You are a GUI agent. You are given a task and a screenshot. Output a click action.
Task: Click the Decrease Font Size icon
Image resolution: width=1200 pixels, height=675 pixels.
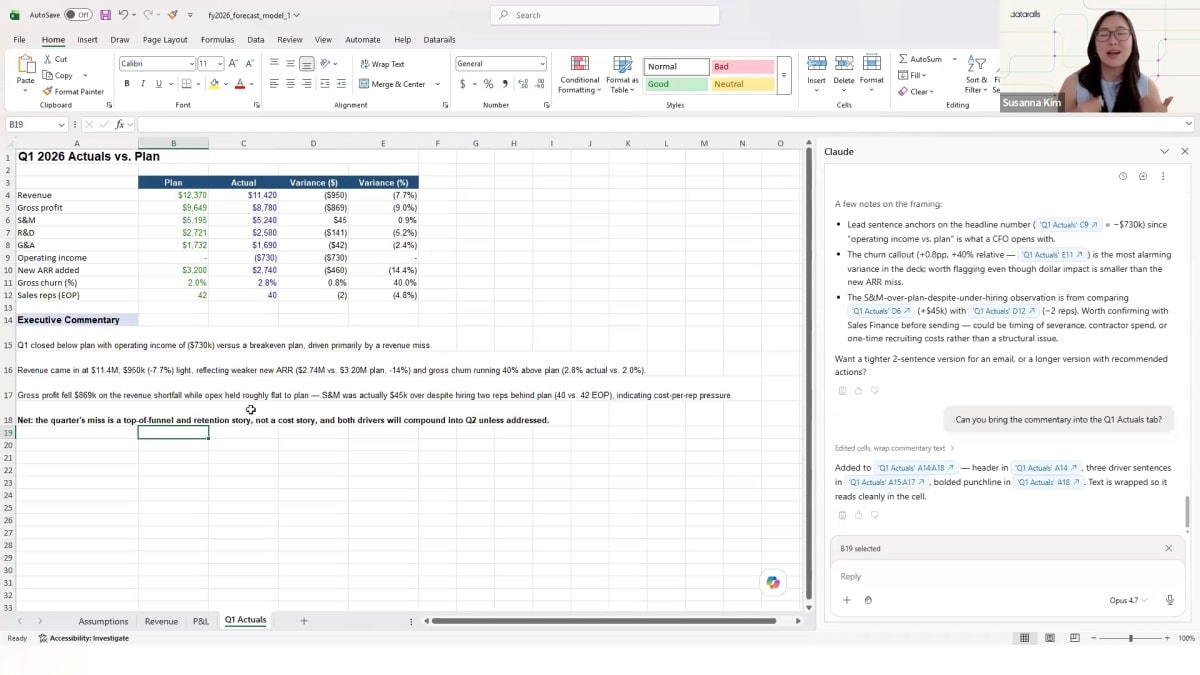[x=247, y=63]
